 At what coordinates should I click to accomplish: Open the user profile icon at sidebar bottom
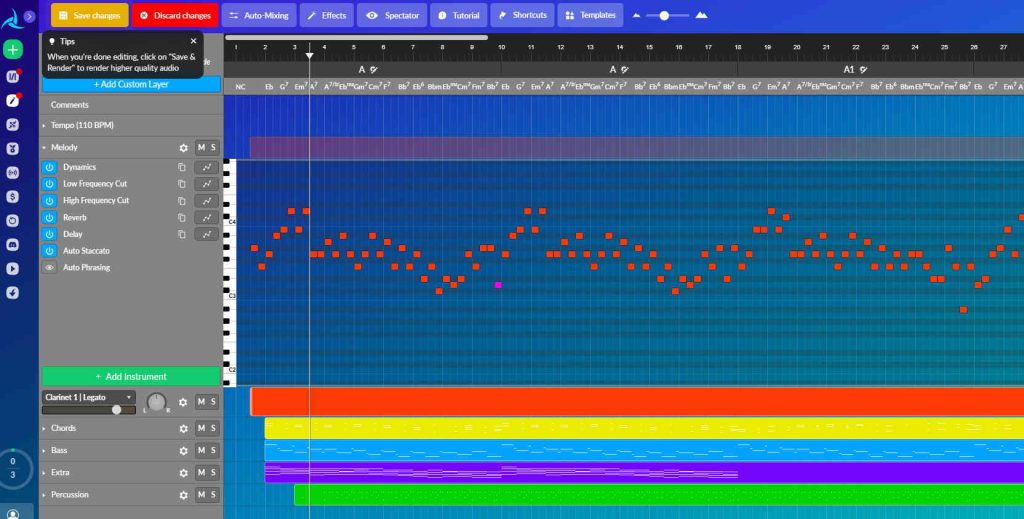pyautogui.click(x=12, y=514)
